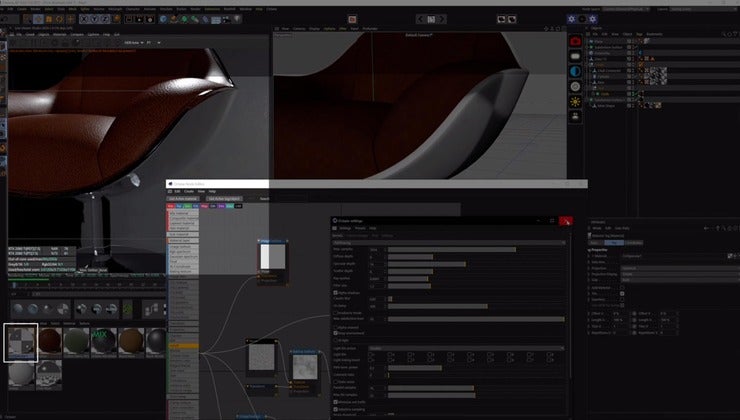Click the GI clamp slider bar
The image size is (740, 420).
pyautogui.click(x=476, y=306)
